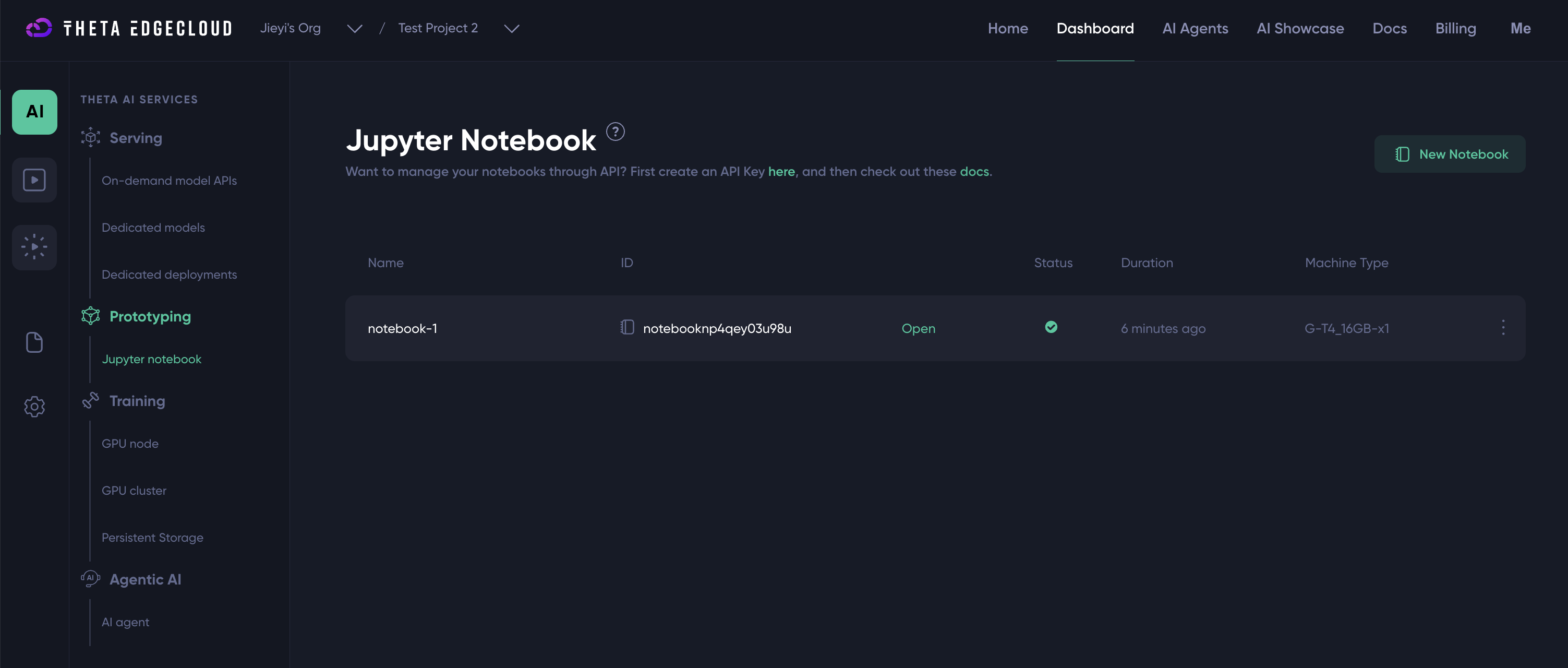
Task: Open the document icon in sidebar
Action: [x=35, y=342]
